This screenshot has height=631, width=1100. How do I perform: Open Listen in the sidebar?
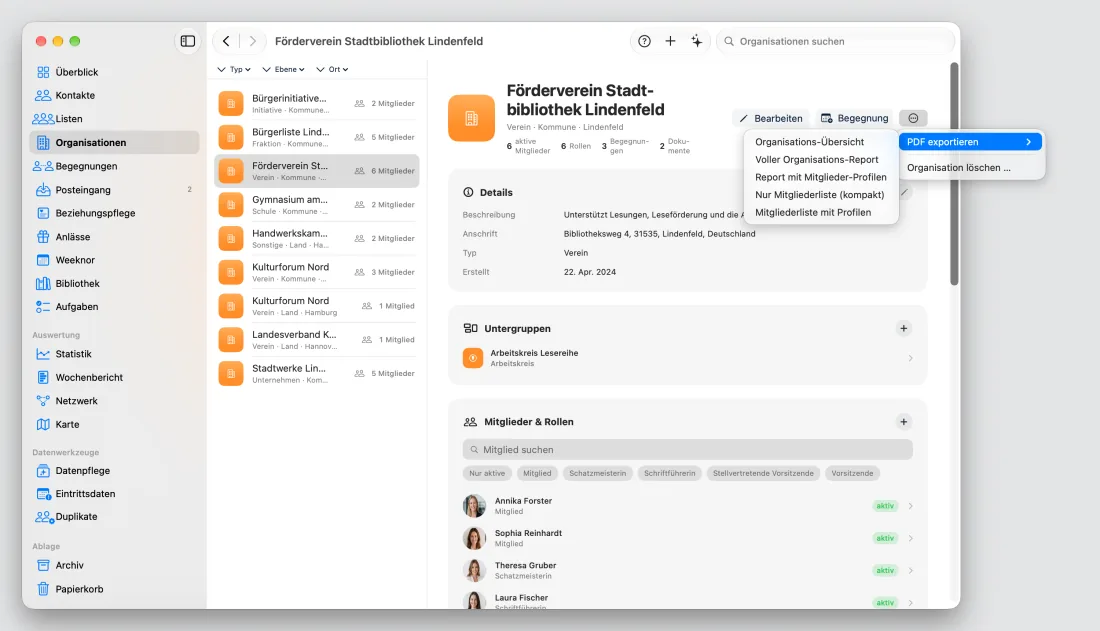pyautogui.click(x=114, y=119)
